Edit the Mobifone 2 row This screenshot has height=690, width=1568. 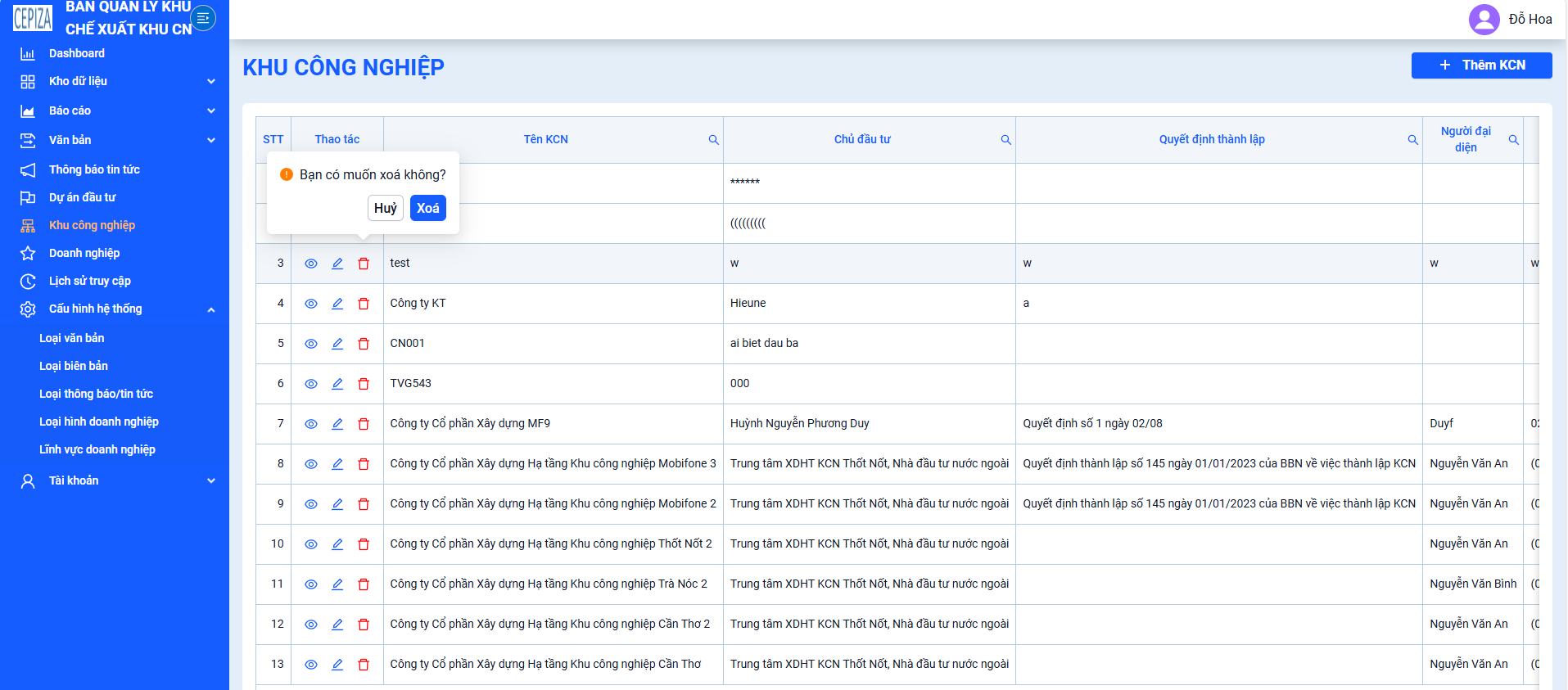337,504
